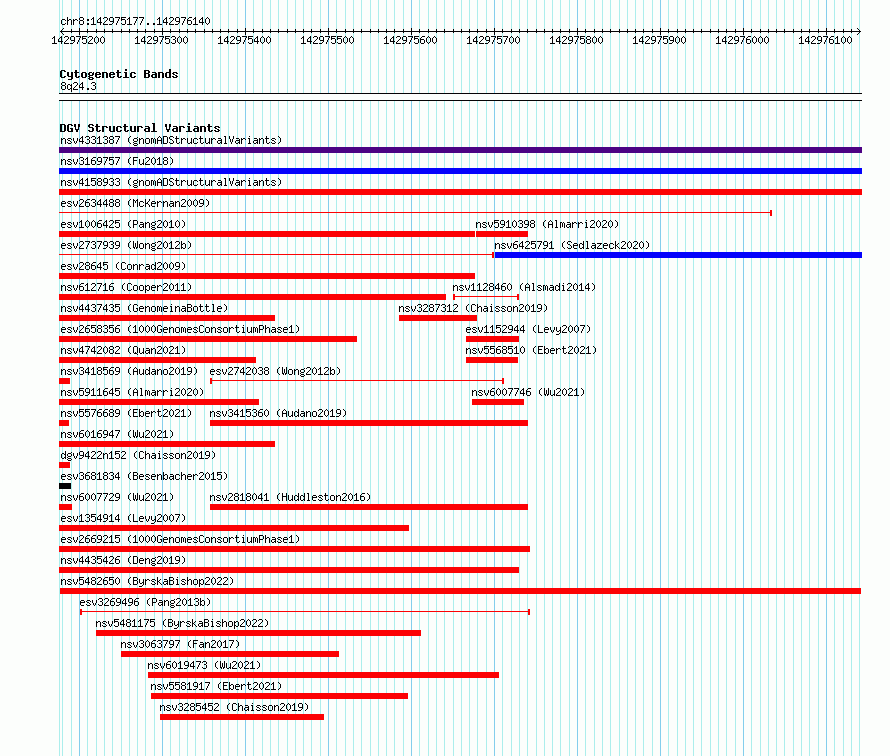Select esv1354914 (Levy2007) label

click(123, 518)
